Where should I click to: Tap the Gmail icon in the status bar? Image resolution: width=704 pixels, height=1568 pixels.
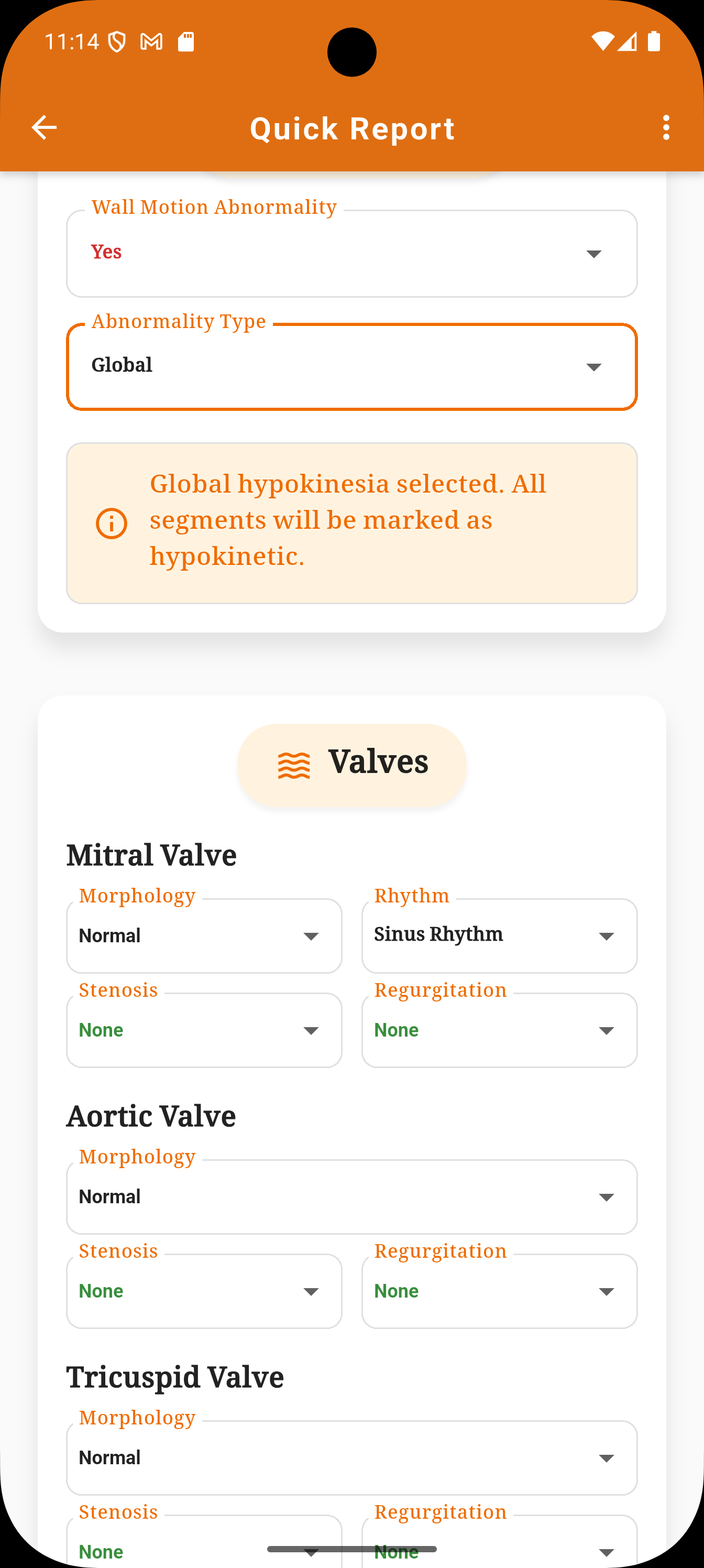[x=151, y=42]
